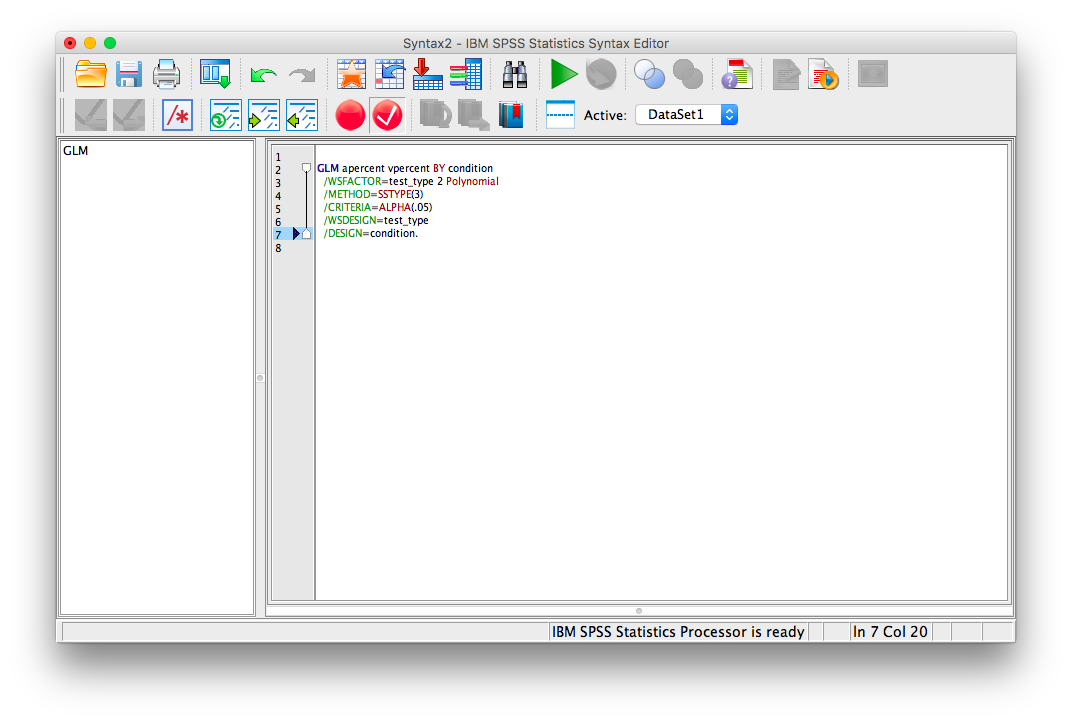The width and height of the screenshot is (1072, 723).
Task: Click the 'In 7 Col 20' status indicator
Action: 890,632
